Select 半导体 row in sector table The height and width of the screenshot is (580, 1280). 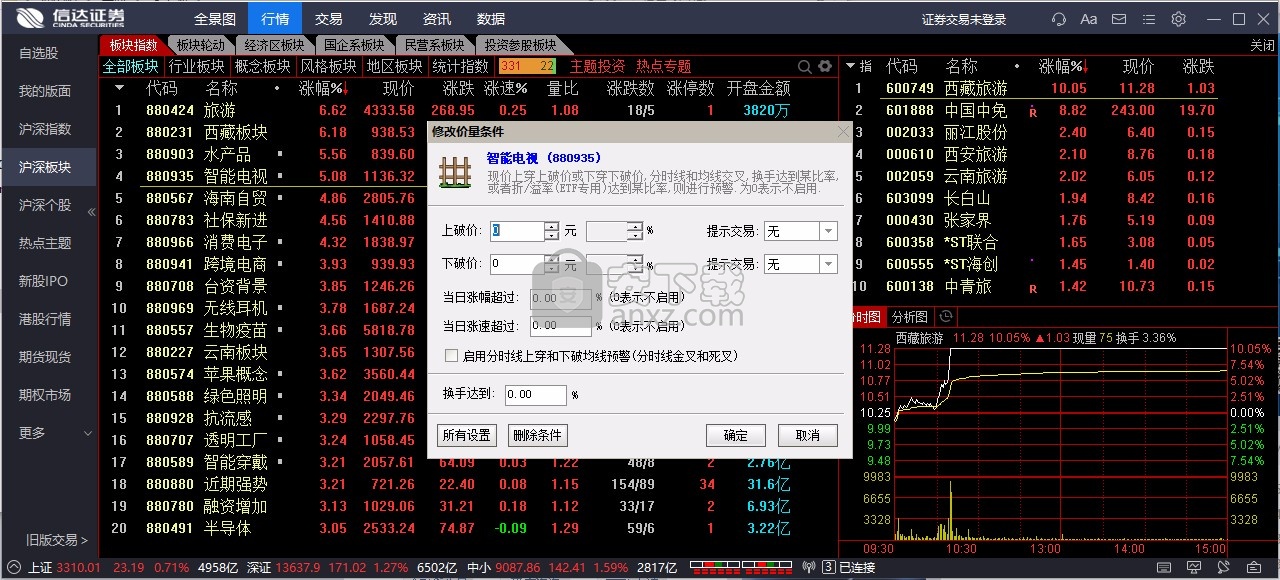pyautogui.click(x=467, y=528)
